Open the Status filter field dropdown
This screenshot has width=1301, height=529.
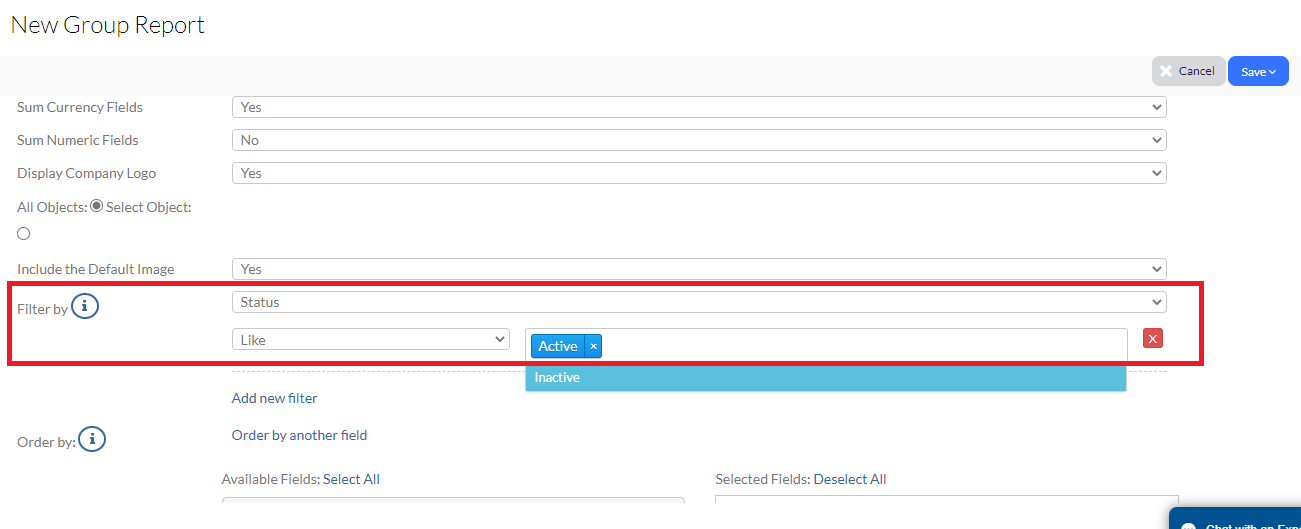click(698, 302)
